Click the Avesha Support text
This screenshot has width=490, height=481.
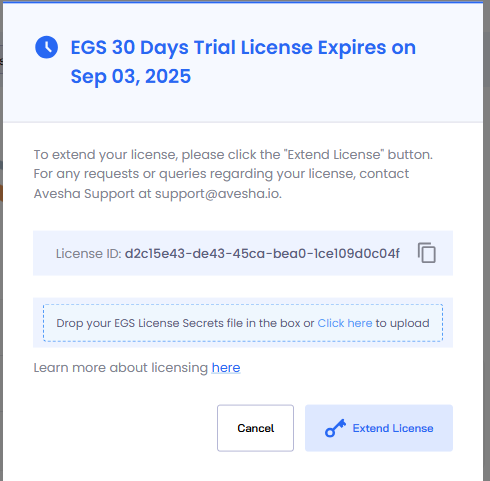click(x=84, y=194)
